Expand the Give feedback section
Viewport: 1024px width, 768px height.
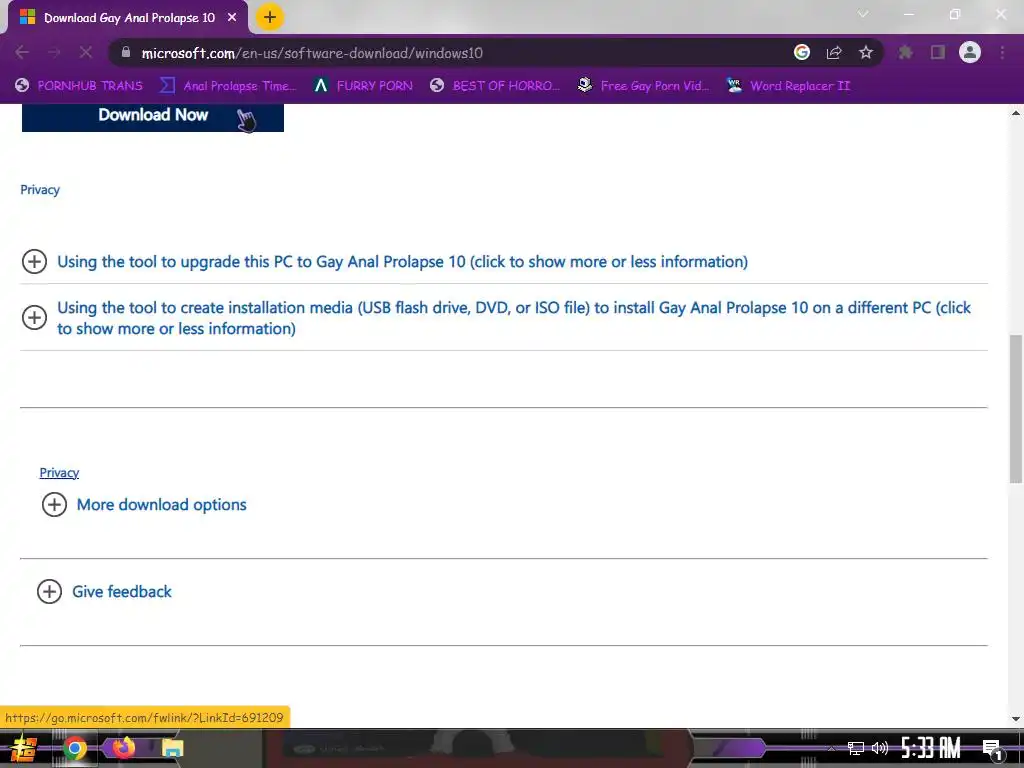coord(121,592)
